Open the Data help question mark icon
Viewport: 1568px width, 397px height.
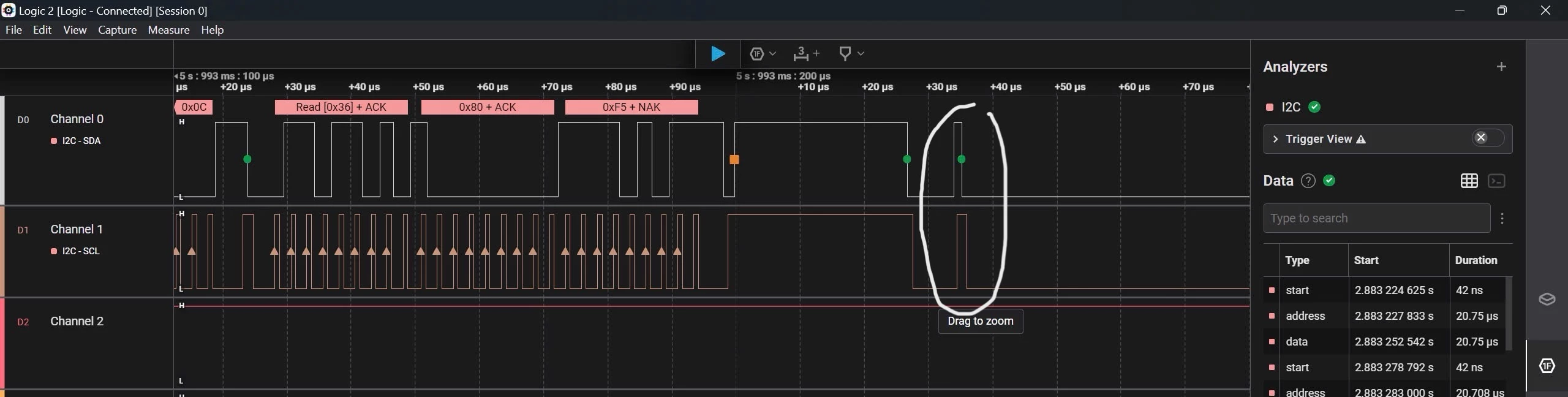[x=1308, y=181]
